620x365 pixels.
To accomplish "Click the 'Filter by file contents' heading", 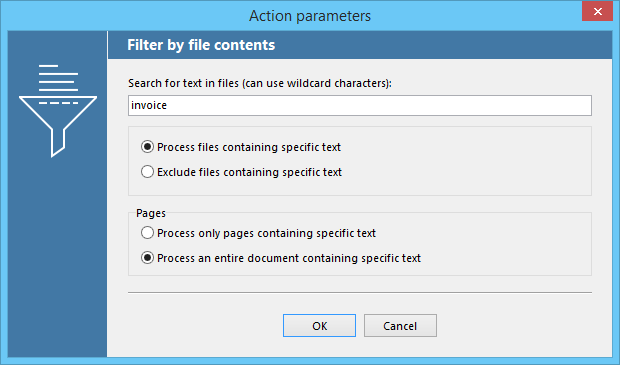I will click(x=201, y=45).
